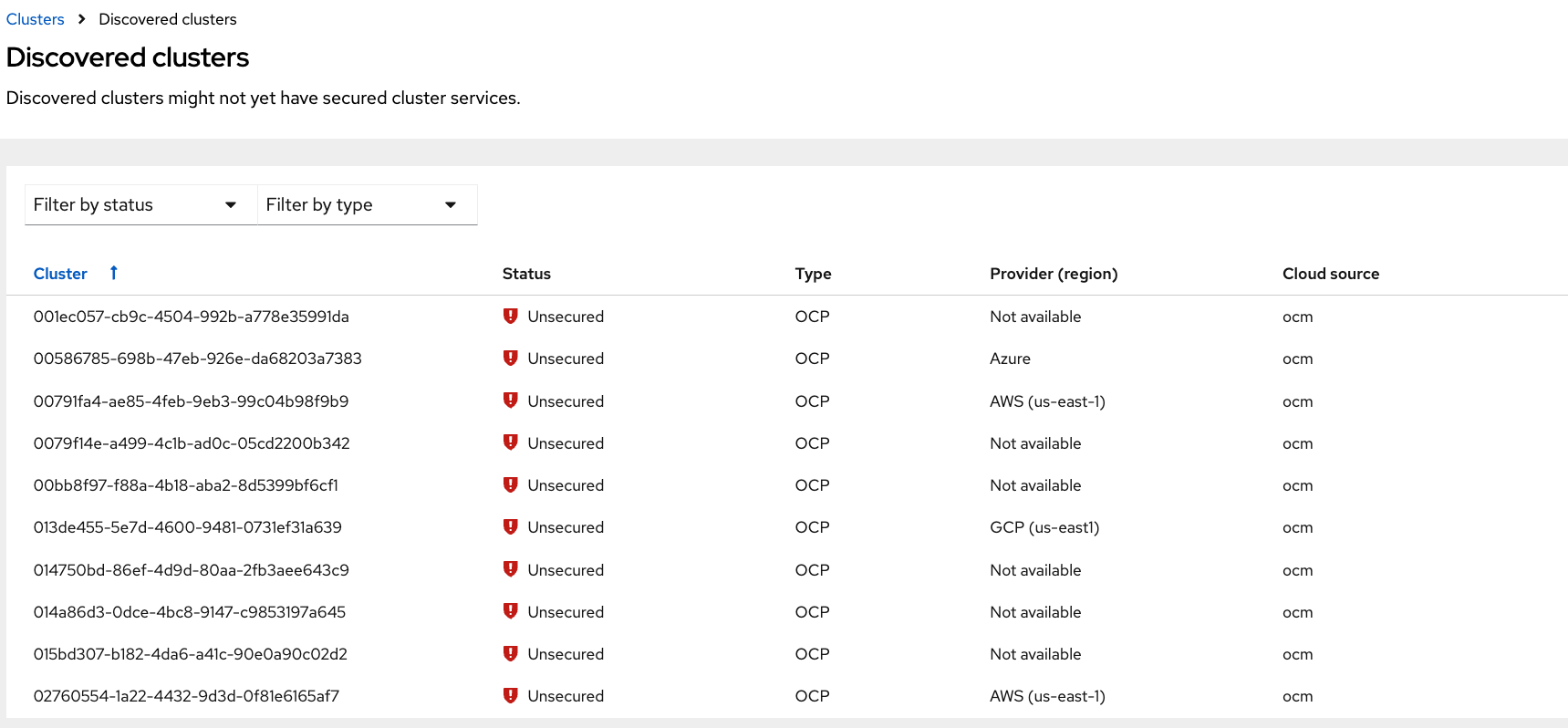
Task: Click the Unsecured shield icon for cluster 00586785
Action: [x=511, y=359]
